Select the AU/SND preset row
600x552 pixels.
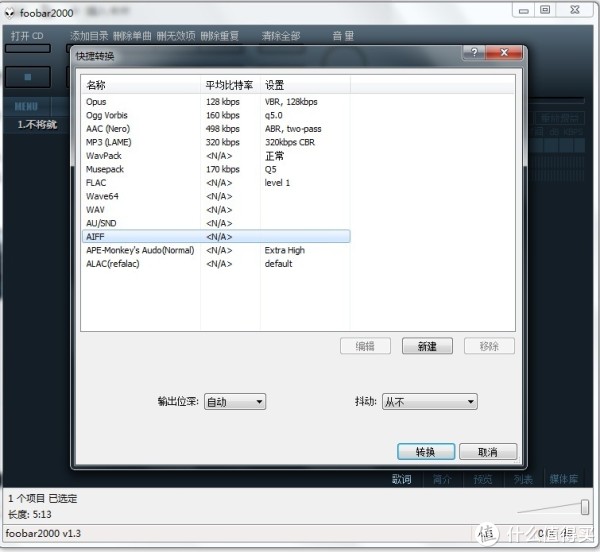pos(216,223)
